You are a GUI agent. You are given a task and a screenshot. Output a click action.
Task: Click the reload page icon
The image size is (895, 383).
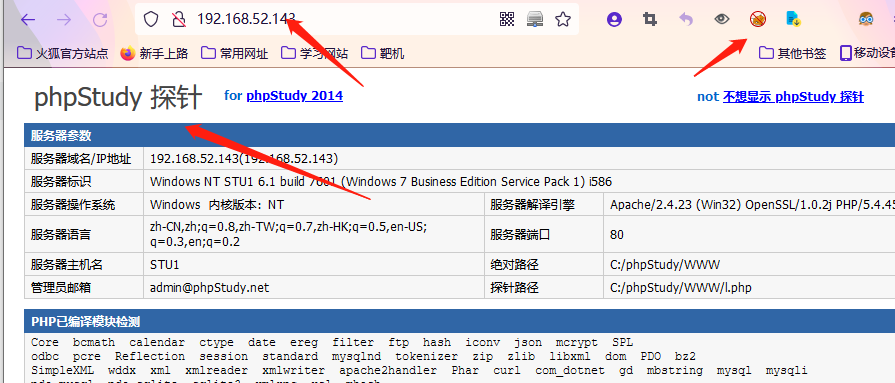(x=100, y=20)
